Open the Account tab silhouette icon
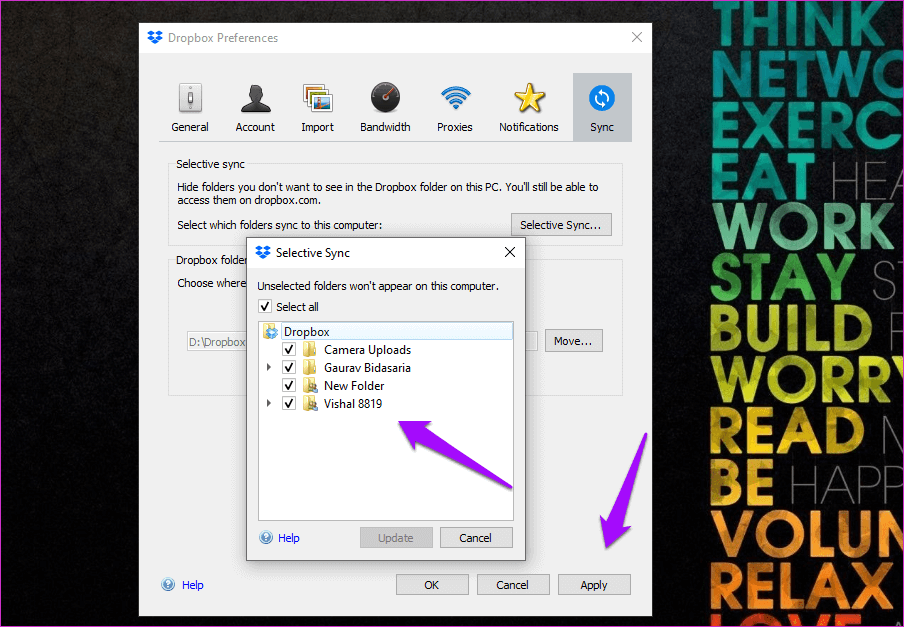Viewport: 904px width, 627px height. point(255,99)
